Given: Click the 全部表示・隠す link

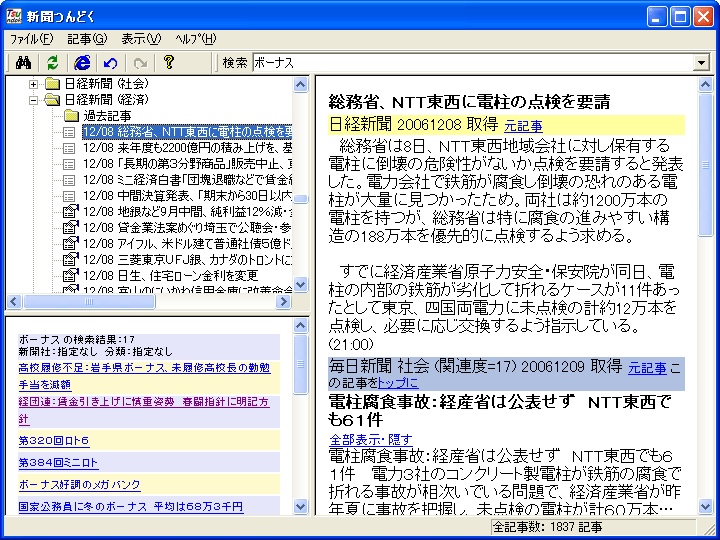Looking at the screenshot, I should pos(371,439).
